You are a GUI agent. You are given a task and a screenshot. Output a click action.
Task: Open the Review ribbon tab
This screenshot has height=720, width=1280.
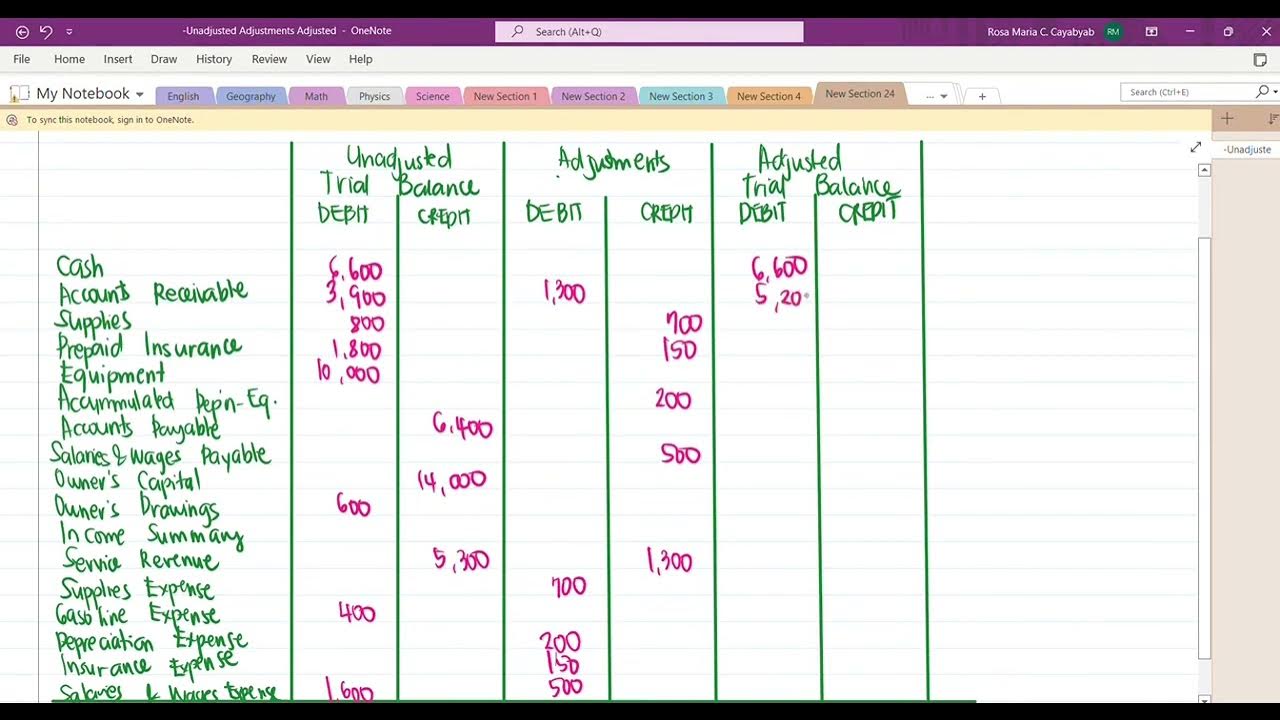pyautogui.click(x=269, y=59)
